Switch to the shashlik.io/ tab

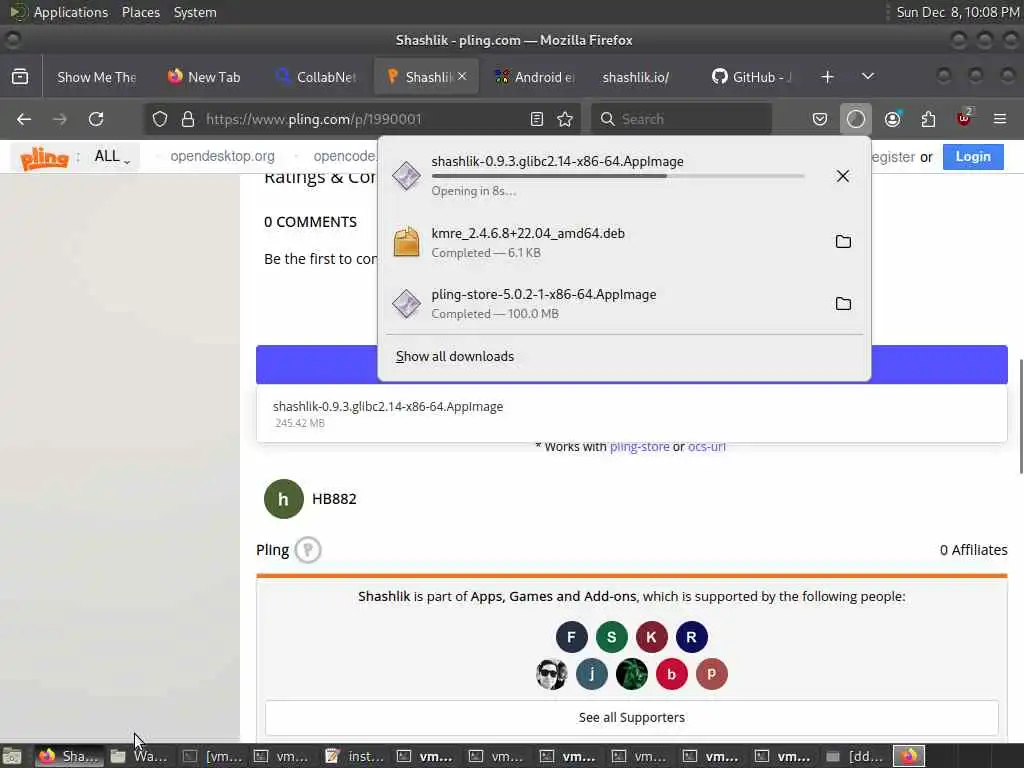tap(635, 77)
